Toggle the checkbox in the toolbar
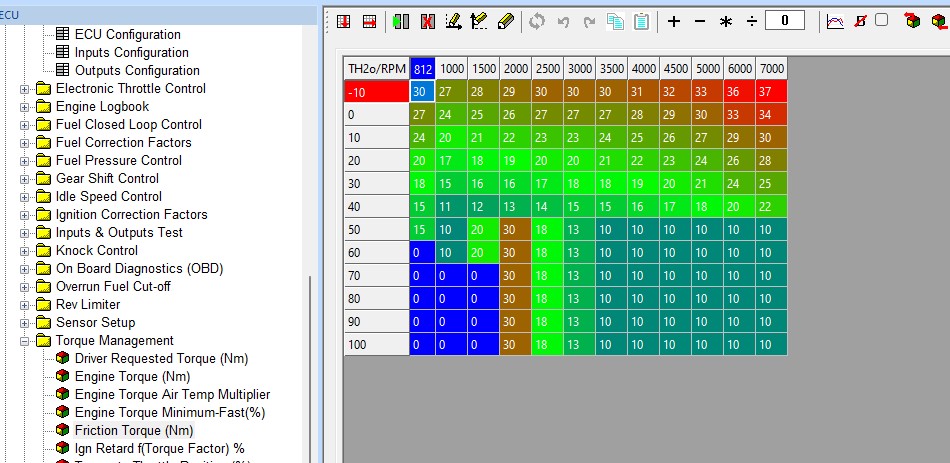The height and width of the screenshot is (463, 950). [881, 20]
